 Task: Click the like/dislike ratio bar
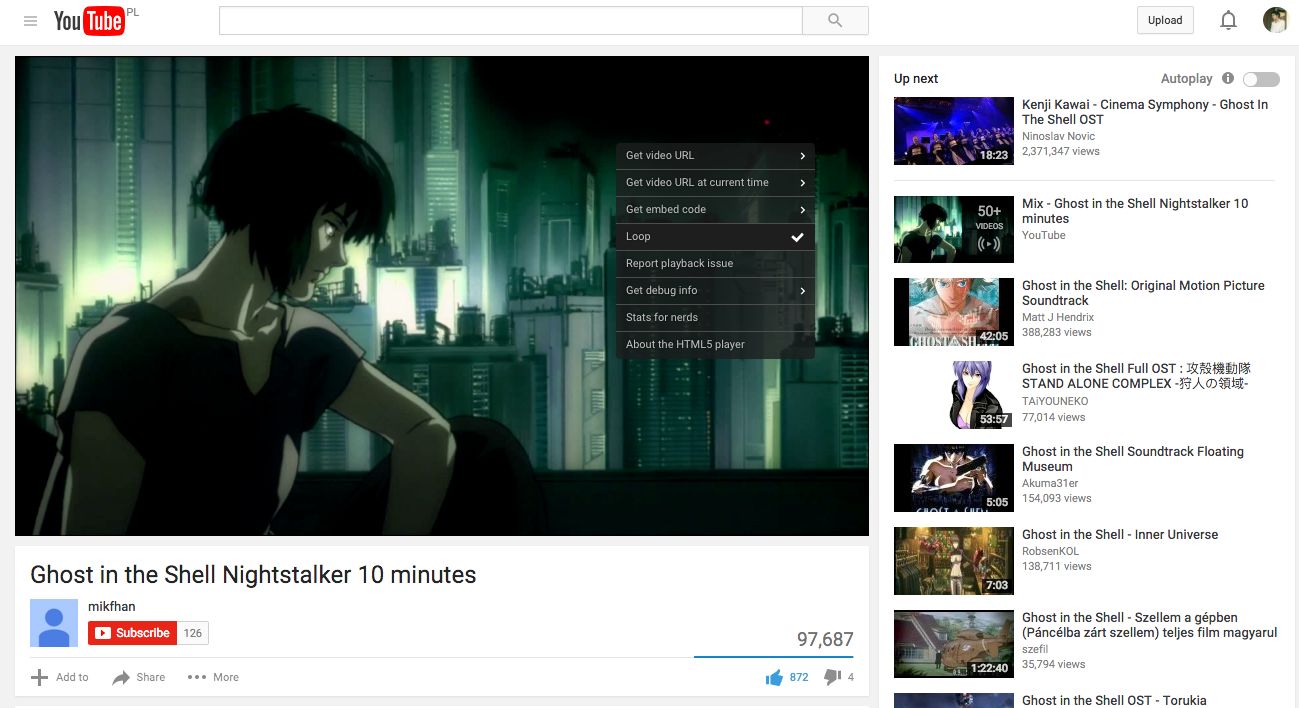coord(774,657)
